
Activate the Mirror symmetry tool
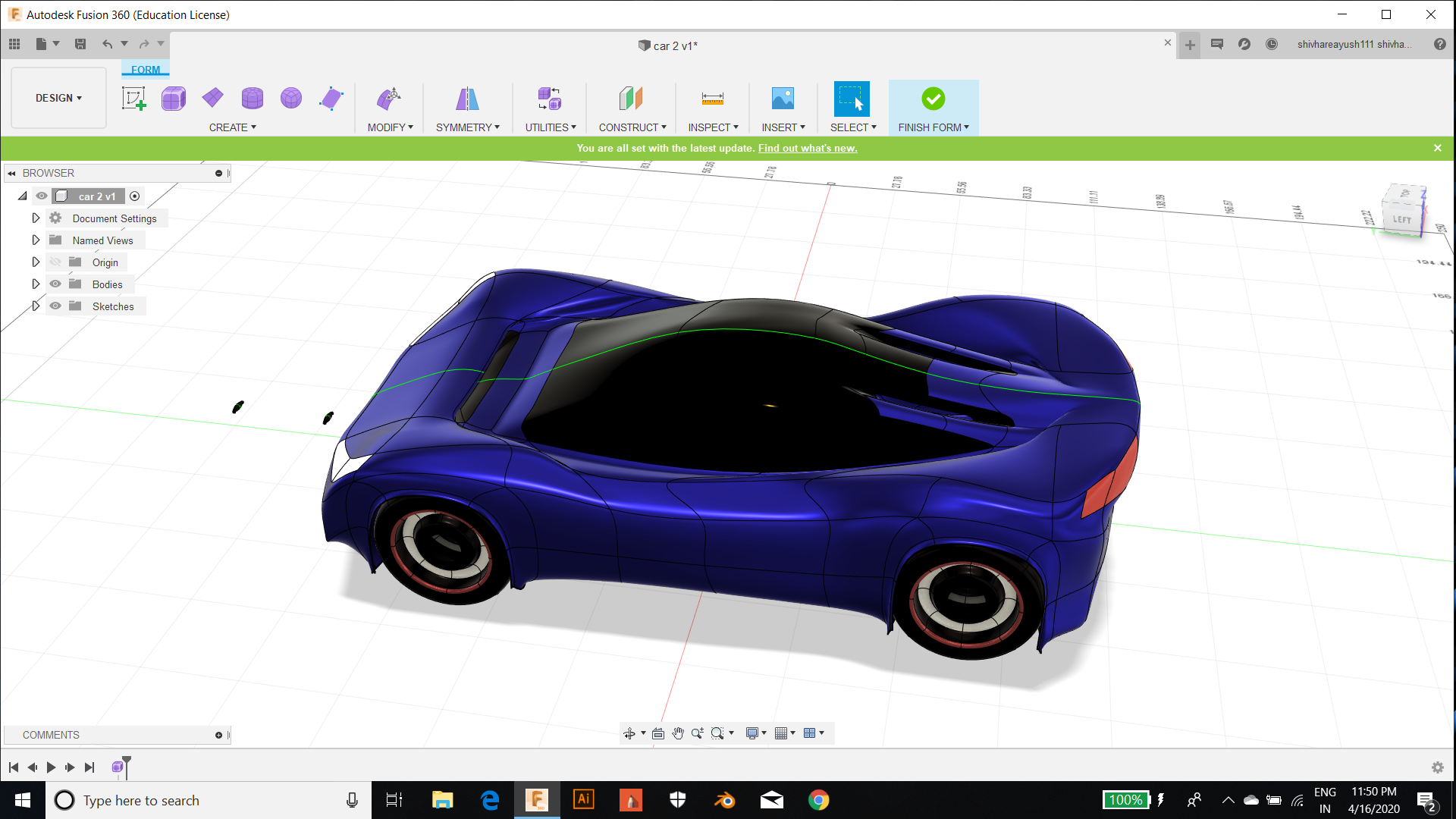[x=467, y=98]
